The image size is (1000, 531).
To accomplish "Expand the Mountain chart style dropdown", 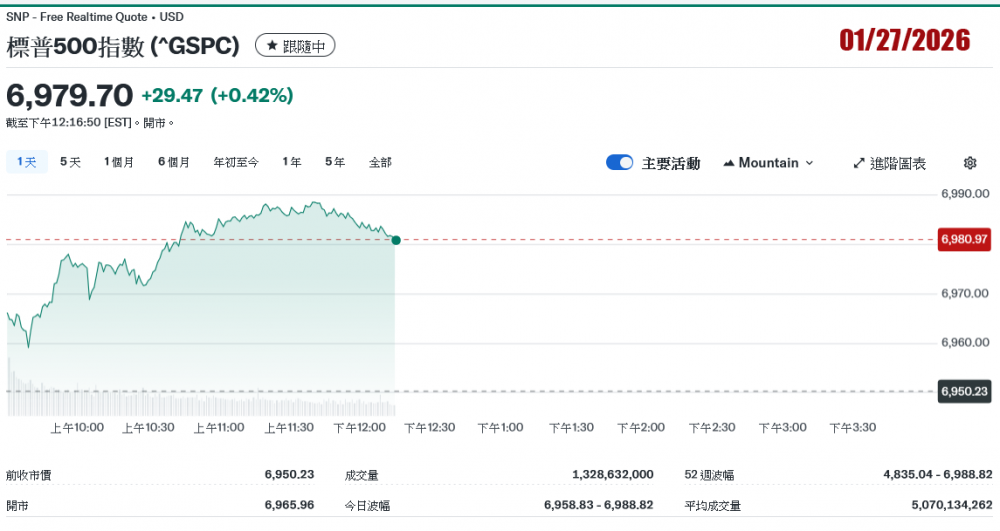I will 768,163.
